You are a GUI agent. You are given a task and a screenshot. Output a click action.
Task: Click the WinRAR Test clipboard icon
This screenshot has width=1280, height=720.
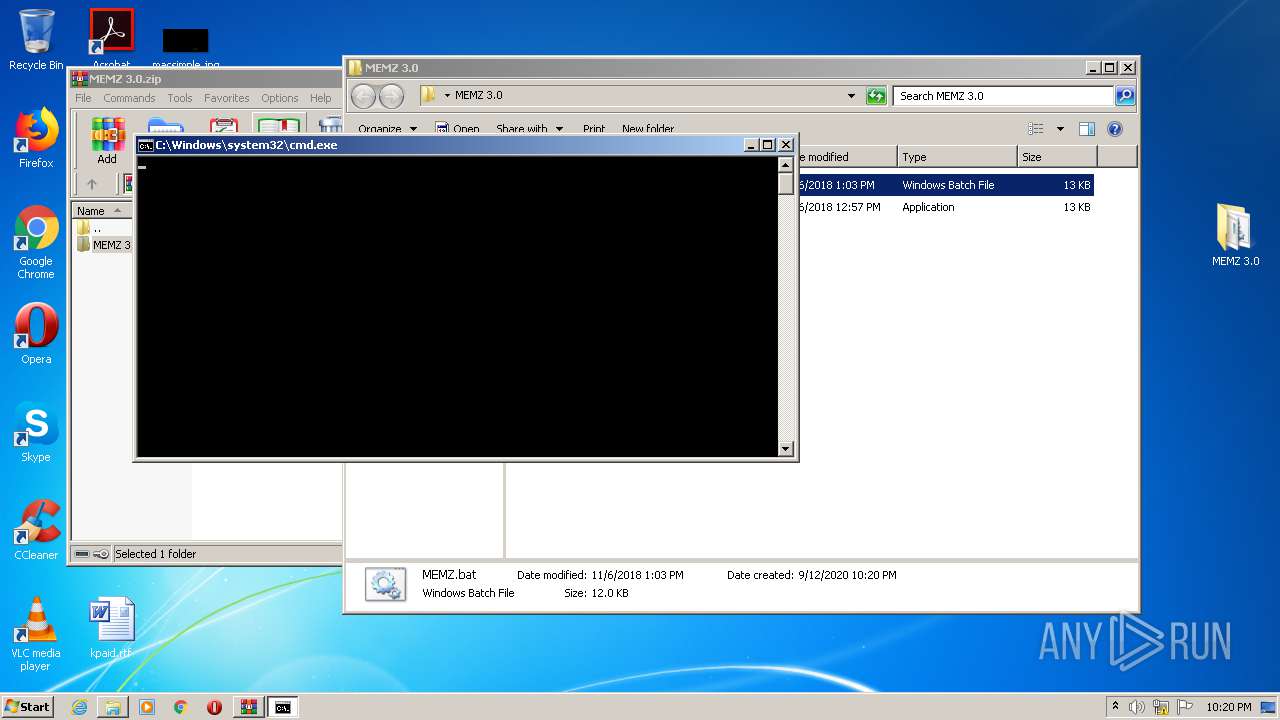tap(224, 127)
